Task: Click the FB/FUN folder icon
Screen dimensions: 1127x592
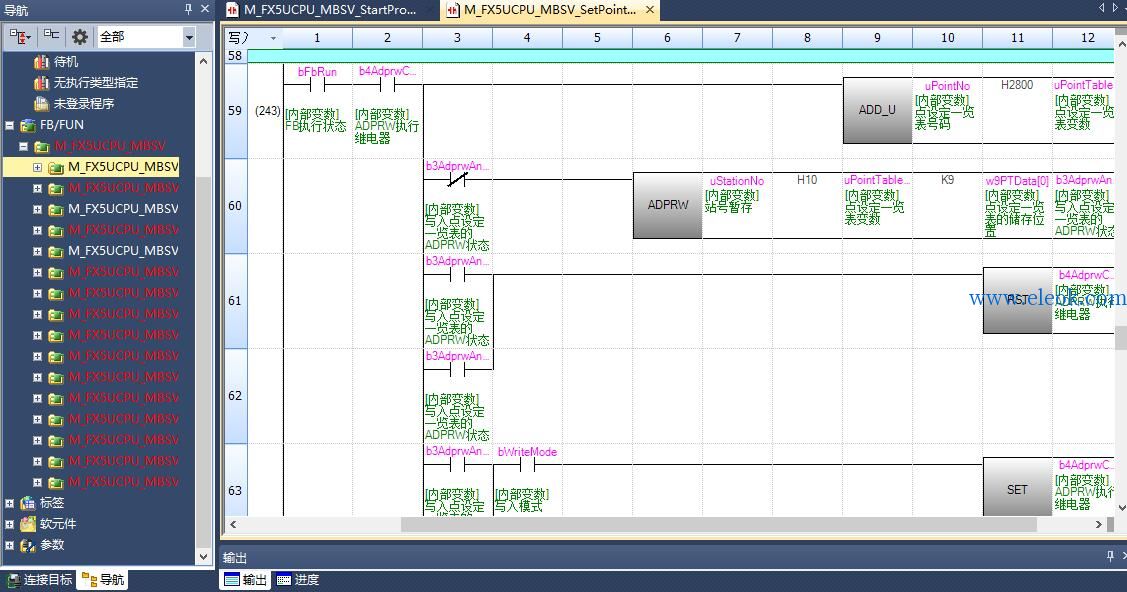Action: coord(28,125)
